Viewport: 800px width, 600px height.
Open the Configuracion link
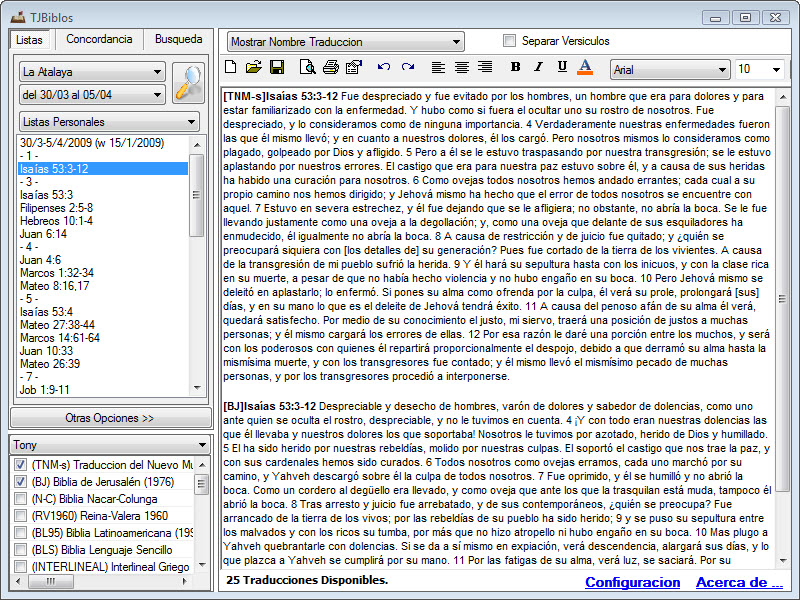coord(633,582)
